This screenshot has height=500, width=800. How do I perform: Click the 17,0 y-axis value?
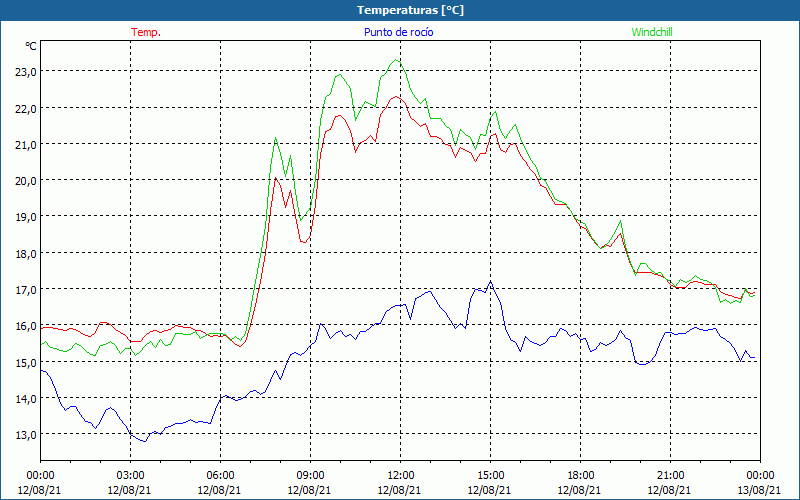point(26,289)
